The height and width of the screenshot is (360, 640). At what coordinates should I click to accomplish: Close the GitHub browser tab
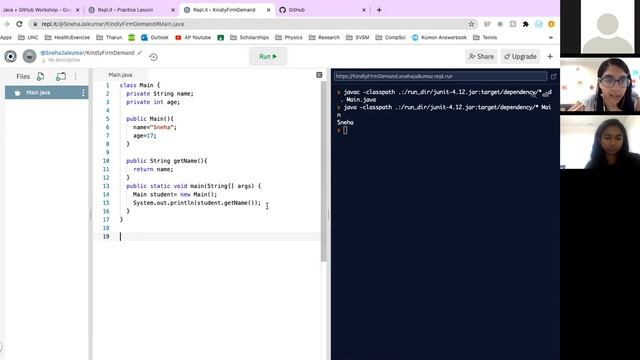tap(364, 10)
